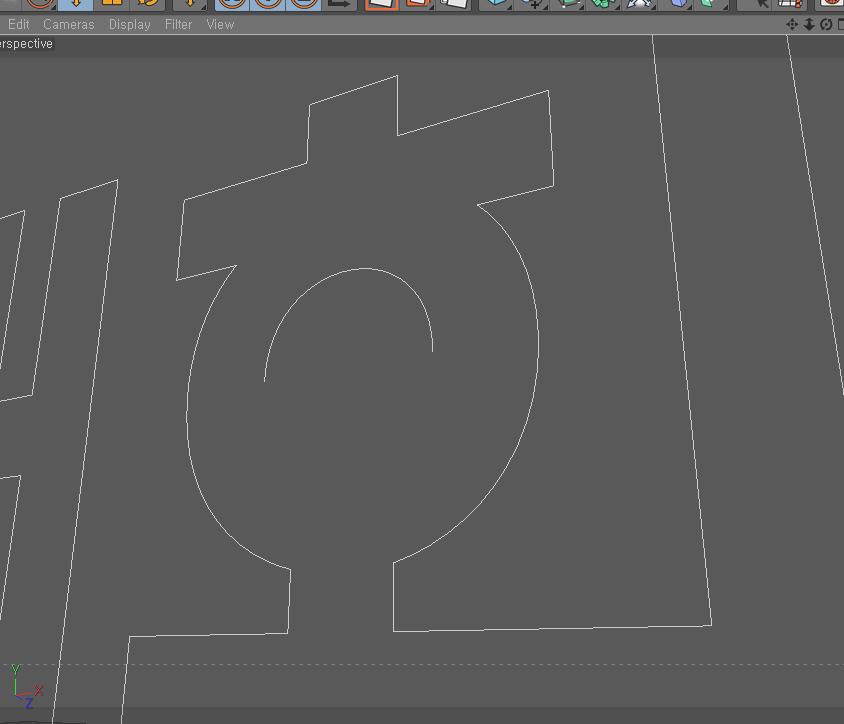Screen dimensions: 844x724
Task: Open the spline tools flyout
Action: coord(532,4)
